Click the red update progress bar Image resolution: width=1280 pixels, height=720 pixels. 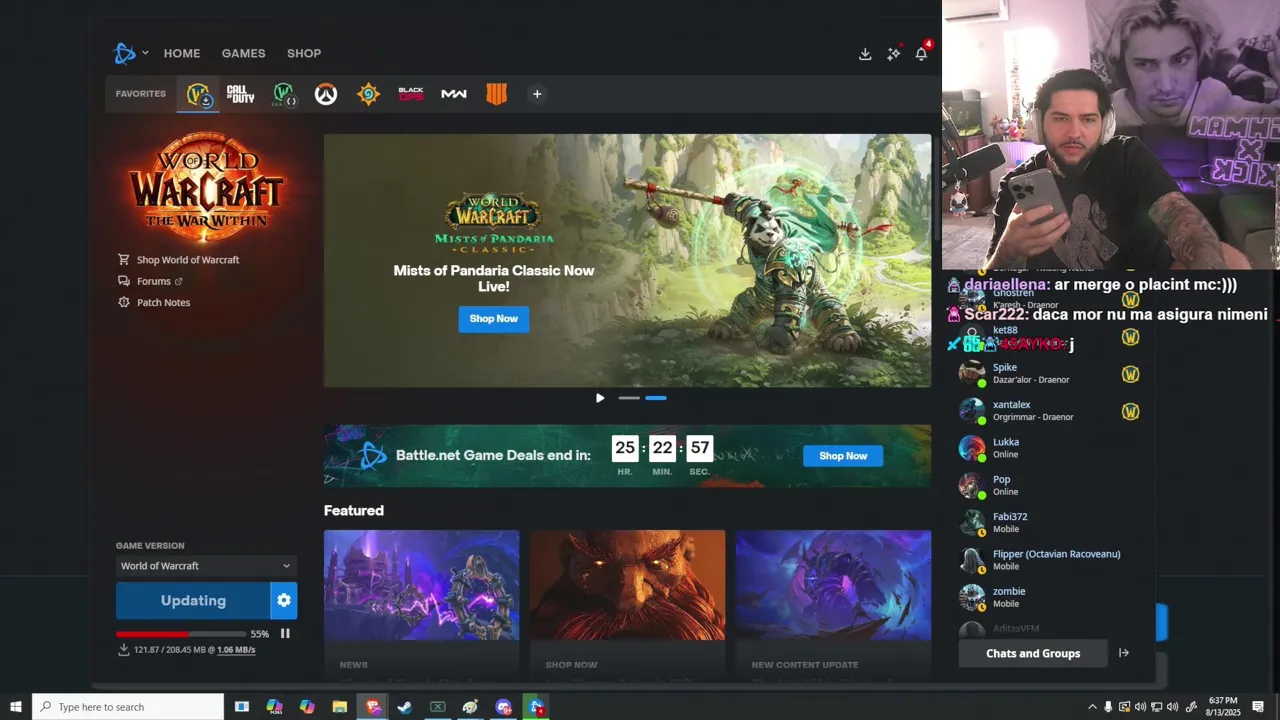(x=179, y=634)
